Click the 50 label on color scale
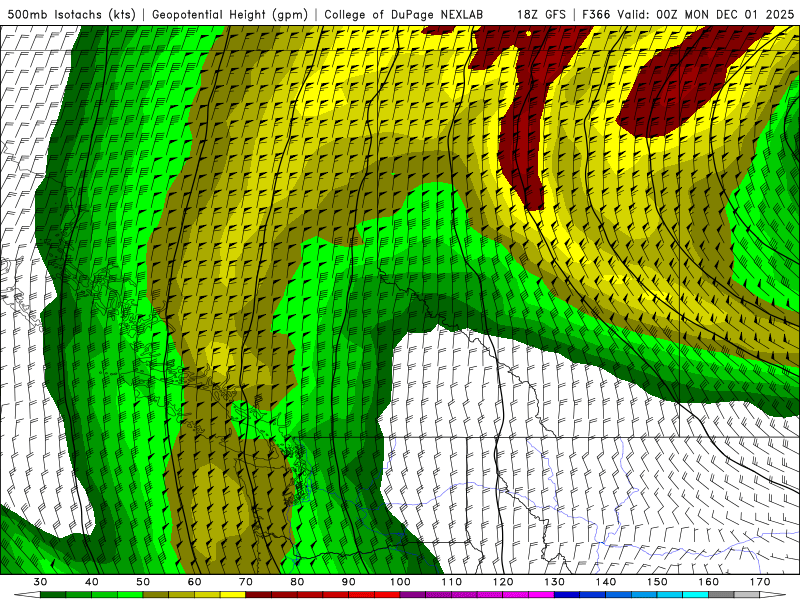 point(143,582)
